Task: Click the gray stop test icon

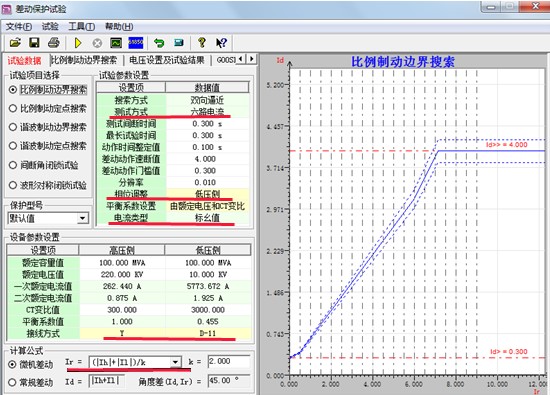Action: [x=97, y=43]
